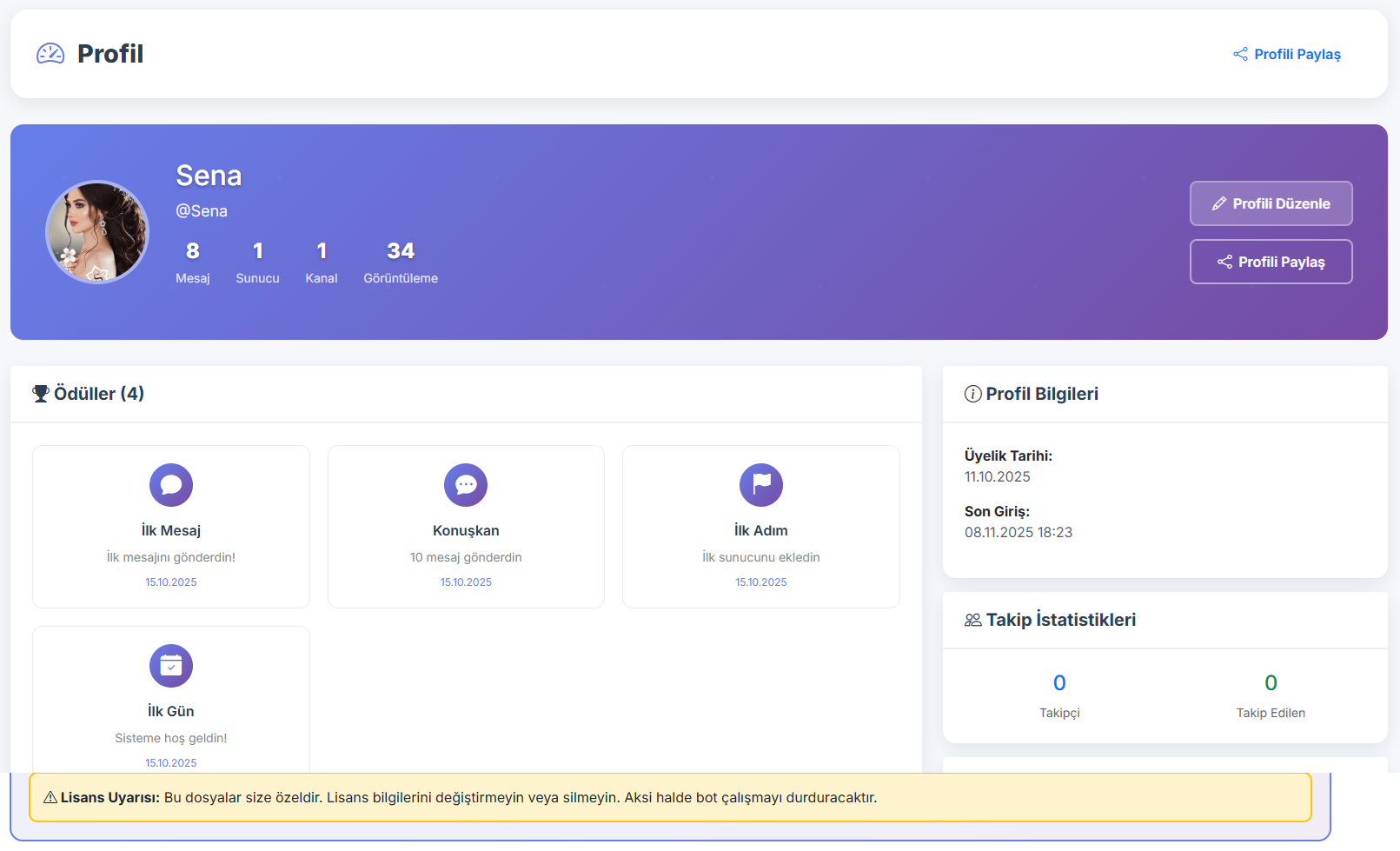This screenshot has height=851, width=1400.
Task: Click the İlk Mesaj chat bubble badge icon
Action: [171, 485]
